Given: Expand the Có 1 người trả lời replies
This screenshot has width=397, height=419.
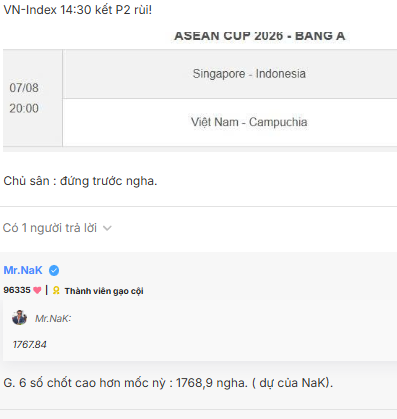Looking at the screenshot, I should [x=57, y=228].
